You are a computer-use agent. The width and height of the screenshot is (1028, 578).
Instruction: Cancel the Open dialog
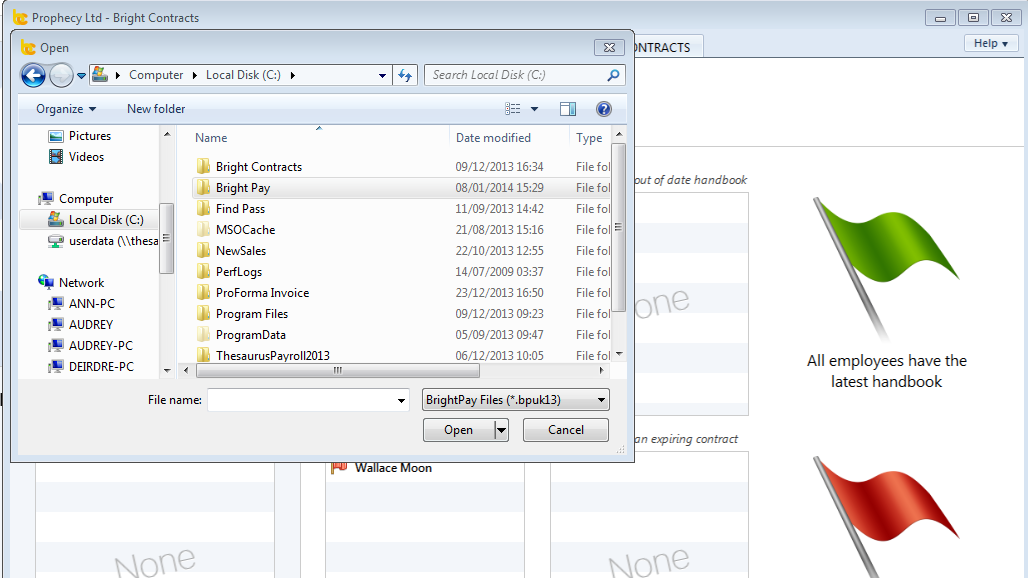click(x=566, y=430)
